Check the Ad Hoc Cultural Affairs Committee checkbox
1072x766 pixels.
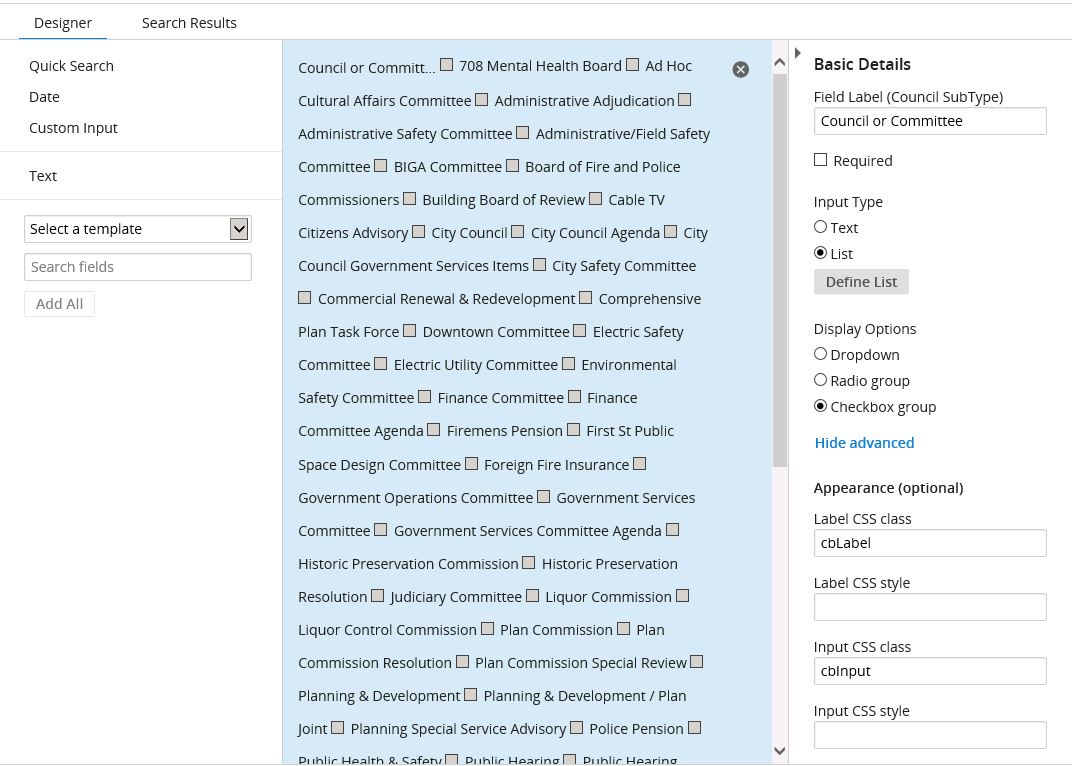pyautogui.click(x=632, y=64)
